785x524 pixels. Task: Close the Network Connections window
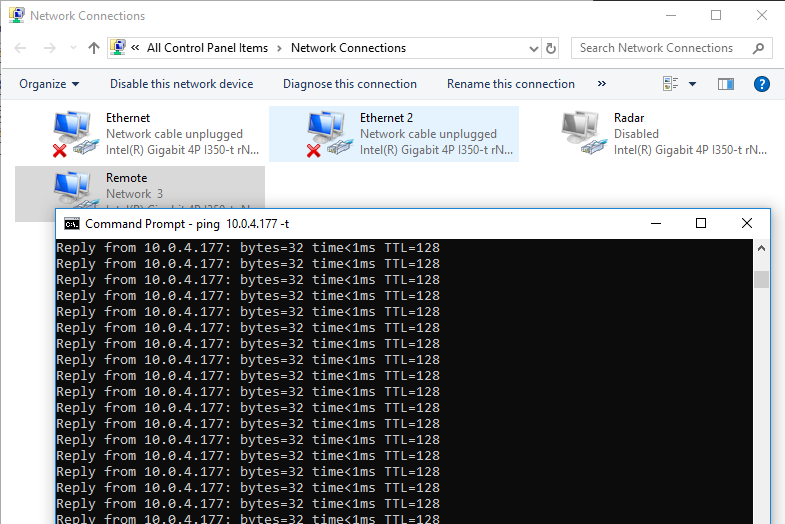click(x=761, y=16)
